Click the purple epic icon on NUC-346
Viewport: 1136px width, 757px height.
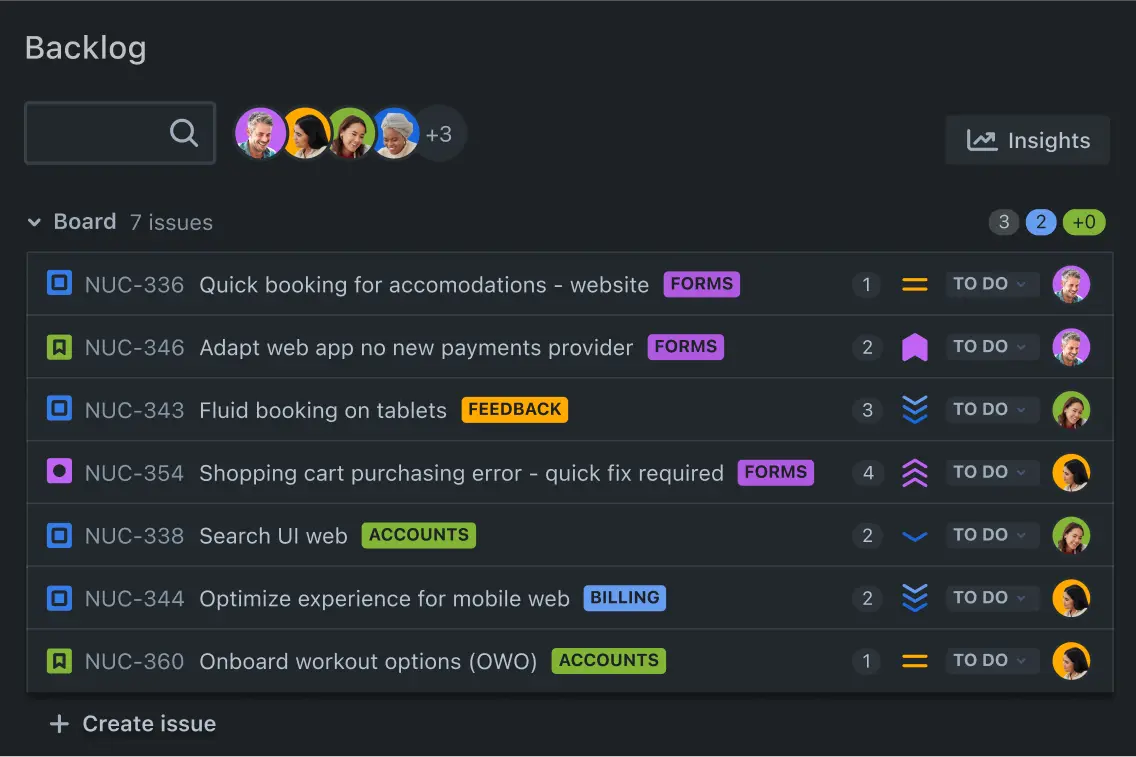[915, 348]
